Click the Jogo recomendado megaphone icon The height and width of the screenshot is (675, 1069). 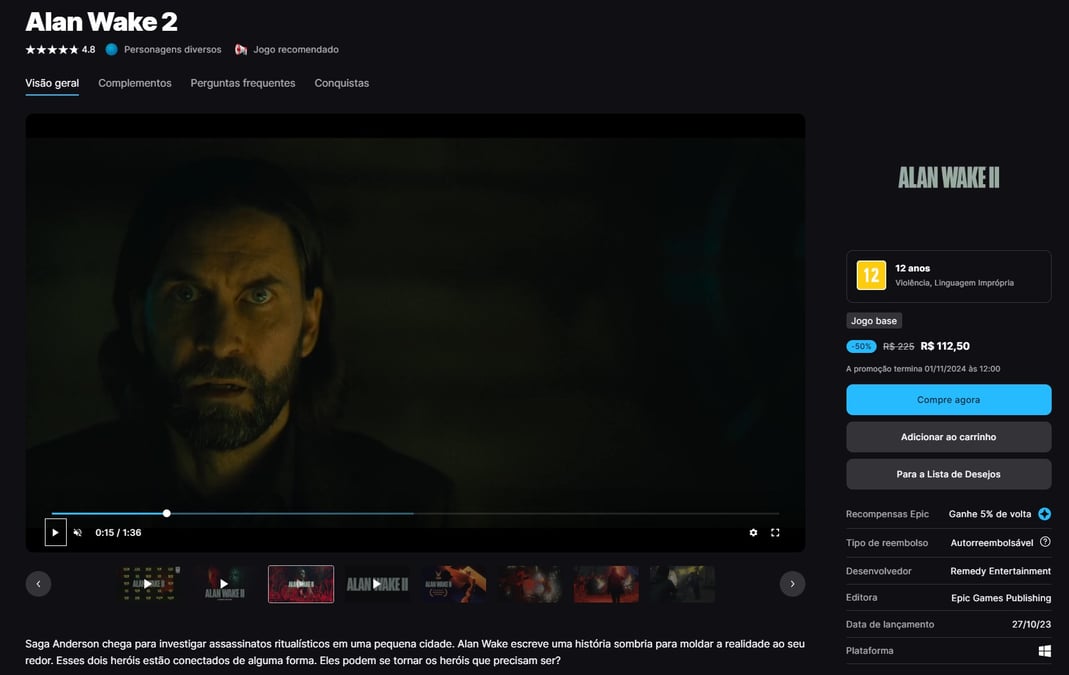[x=241, y=49]
